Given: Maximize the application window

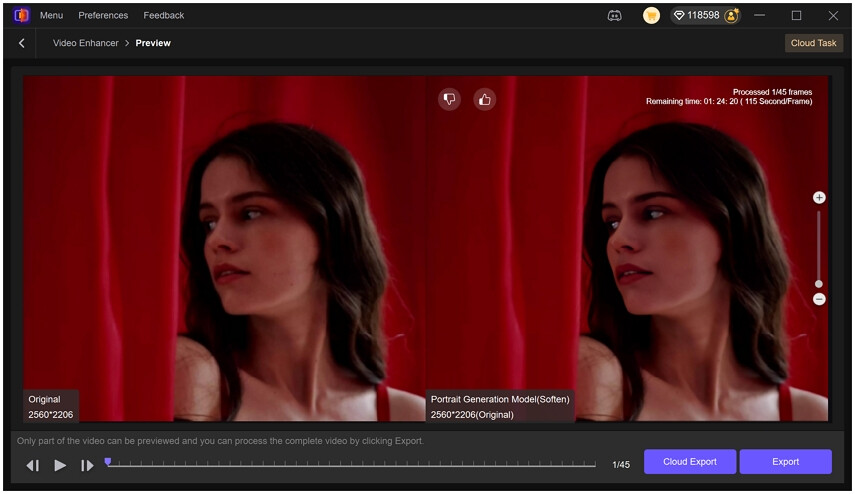Looking at the screenshot, I should [x=796, y=15].
